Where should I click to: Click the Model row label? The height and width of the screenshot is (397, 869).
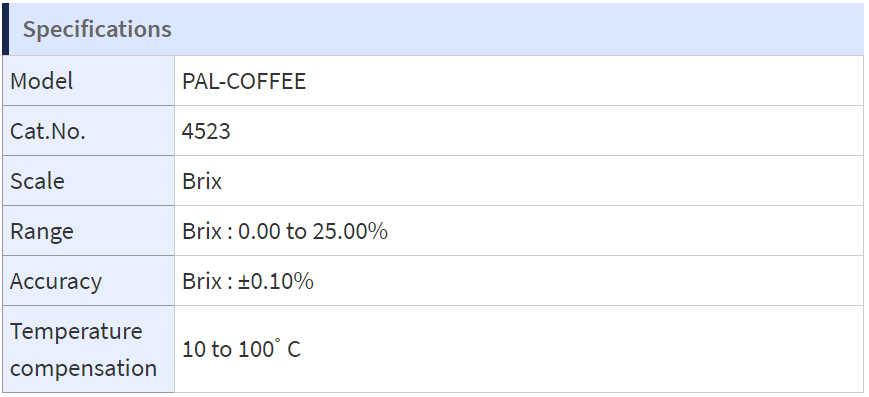(x=42, y=81)
